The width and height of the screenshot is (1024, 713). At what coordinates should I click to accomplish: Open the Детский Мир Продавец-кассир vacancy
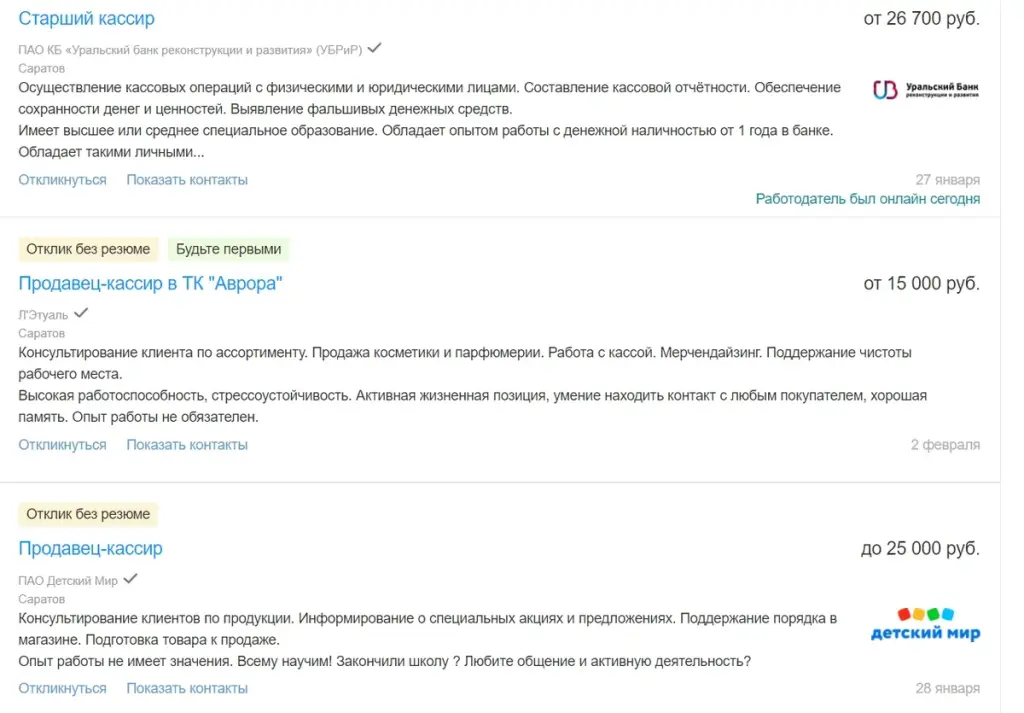[90, 549]
